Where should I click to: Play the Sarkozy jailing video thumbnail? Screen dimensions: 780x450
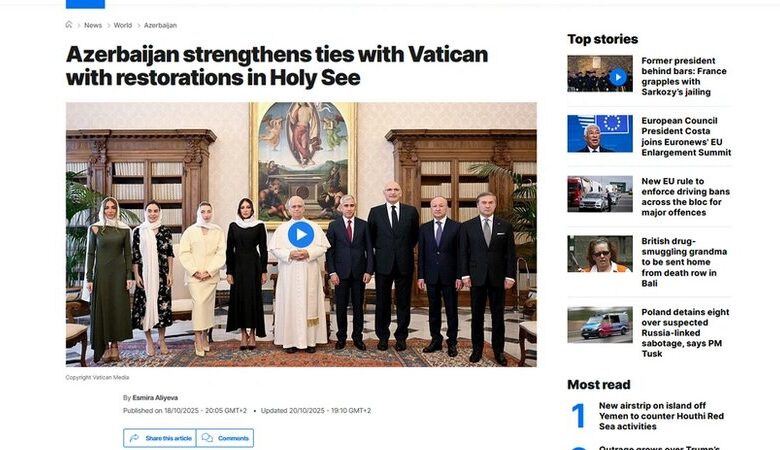617,77
